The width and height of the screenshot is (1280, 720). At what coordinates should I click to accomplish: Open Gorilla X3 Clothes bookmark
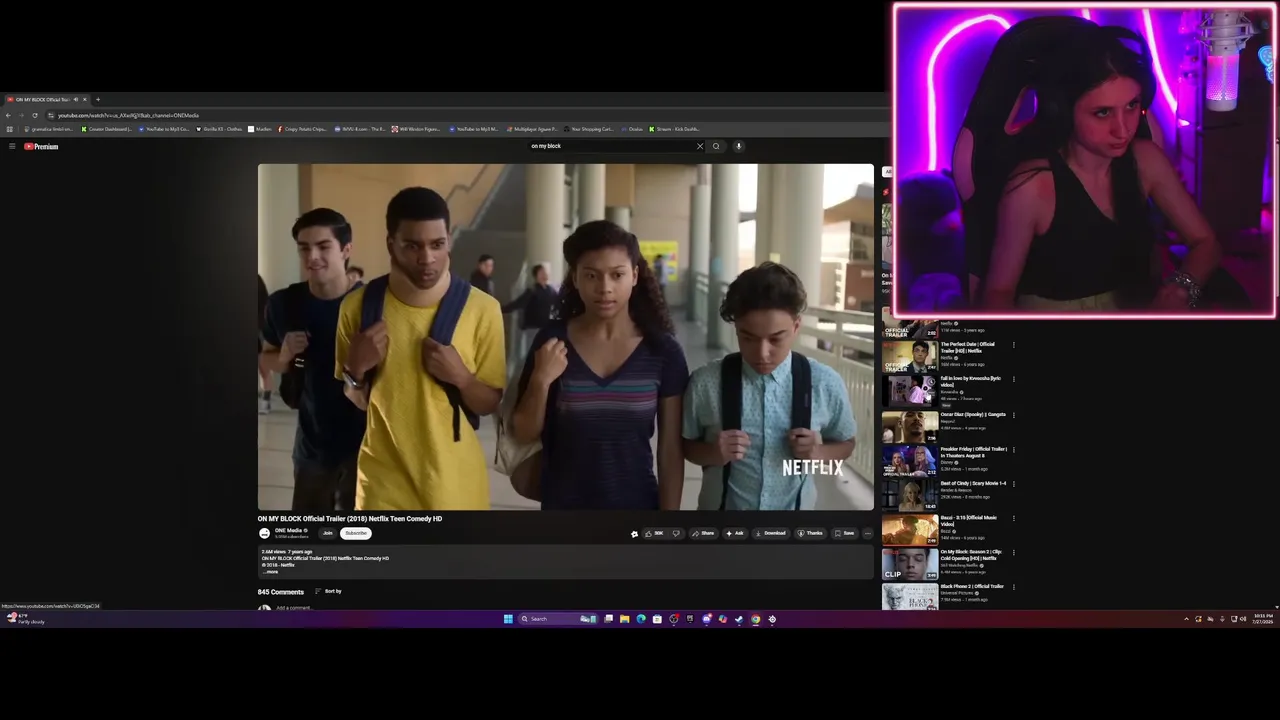[x=220, y=129]
